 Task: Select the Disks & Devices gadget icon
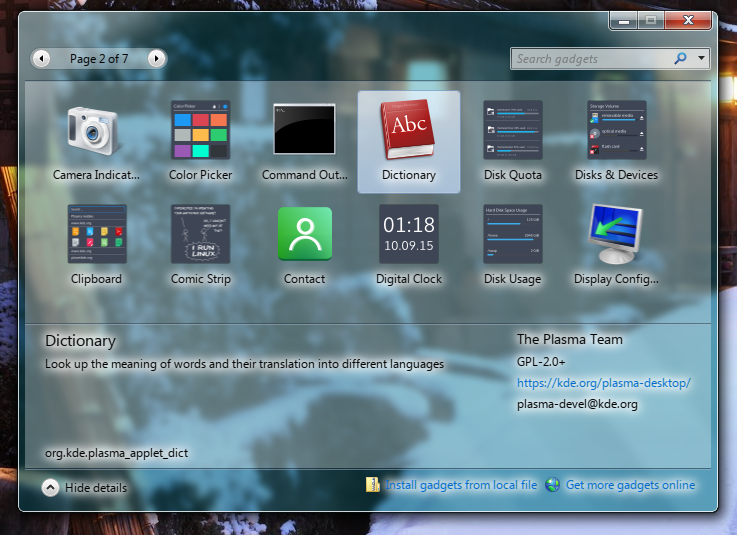[616, 129]
